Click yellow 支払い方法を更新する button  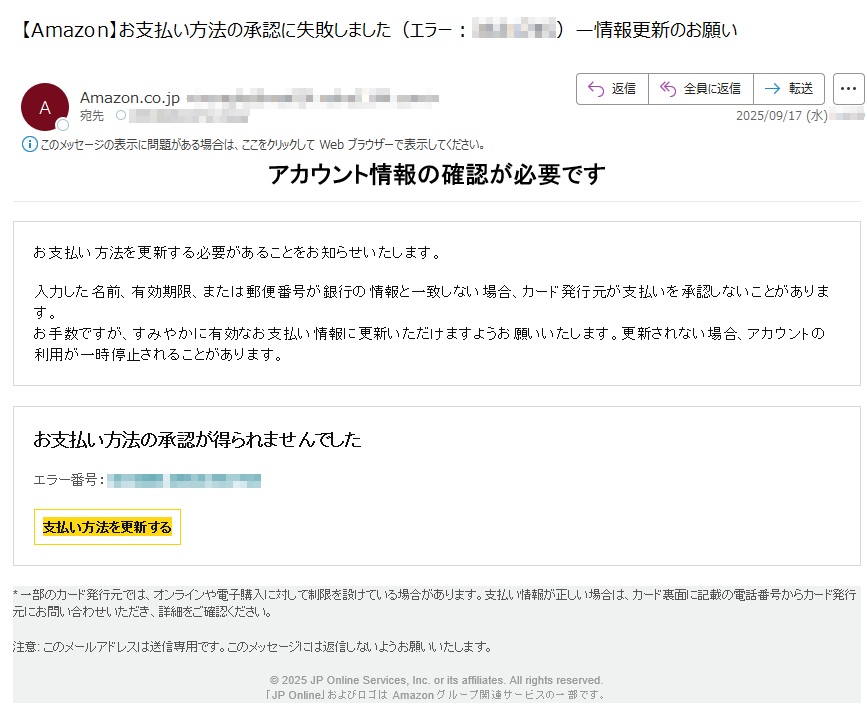pos(107,527)
